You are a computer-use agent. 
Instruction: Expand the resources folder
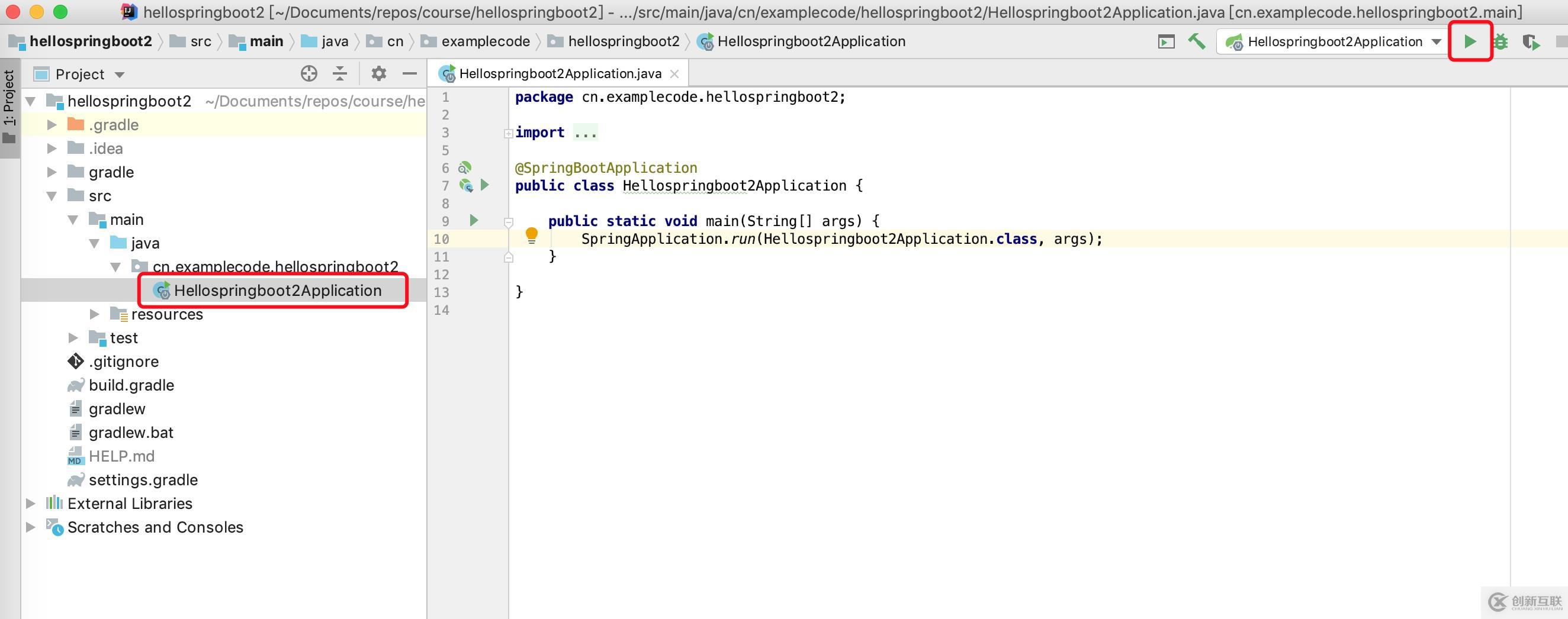click(x=94, y=314)
